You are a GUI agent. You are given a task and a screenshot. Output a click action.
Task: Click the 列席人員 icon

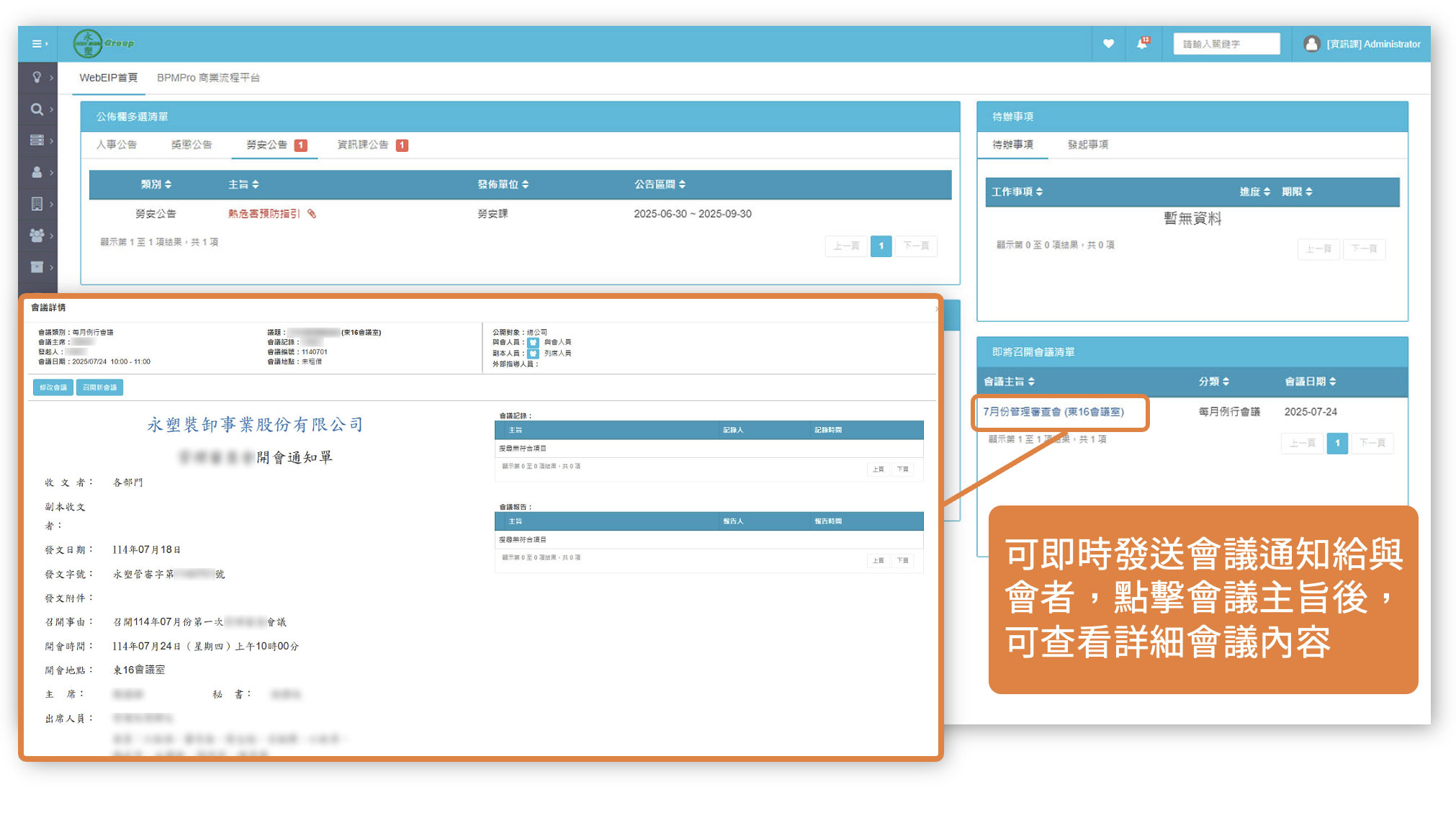coord(534,354)
